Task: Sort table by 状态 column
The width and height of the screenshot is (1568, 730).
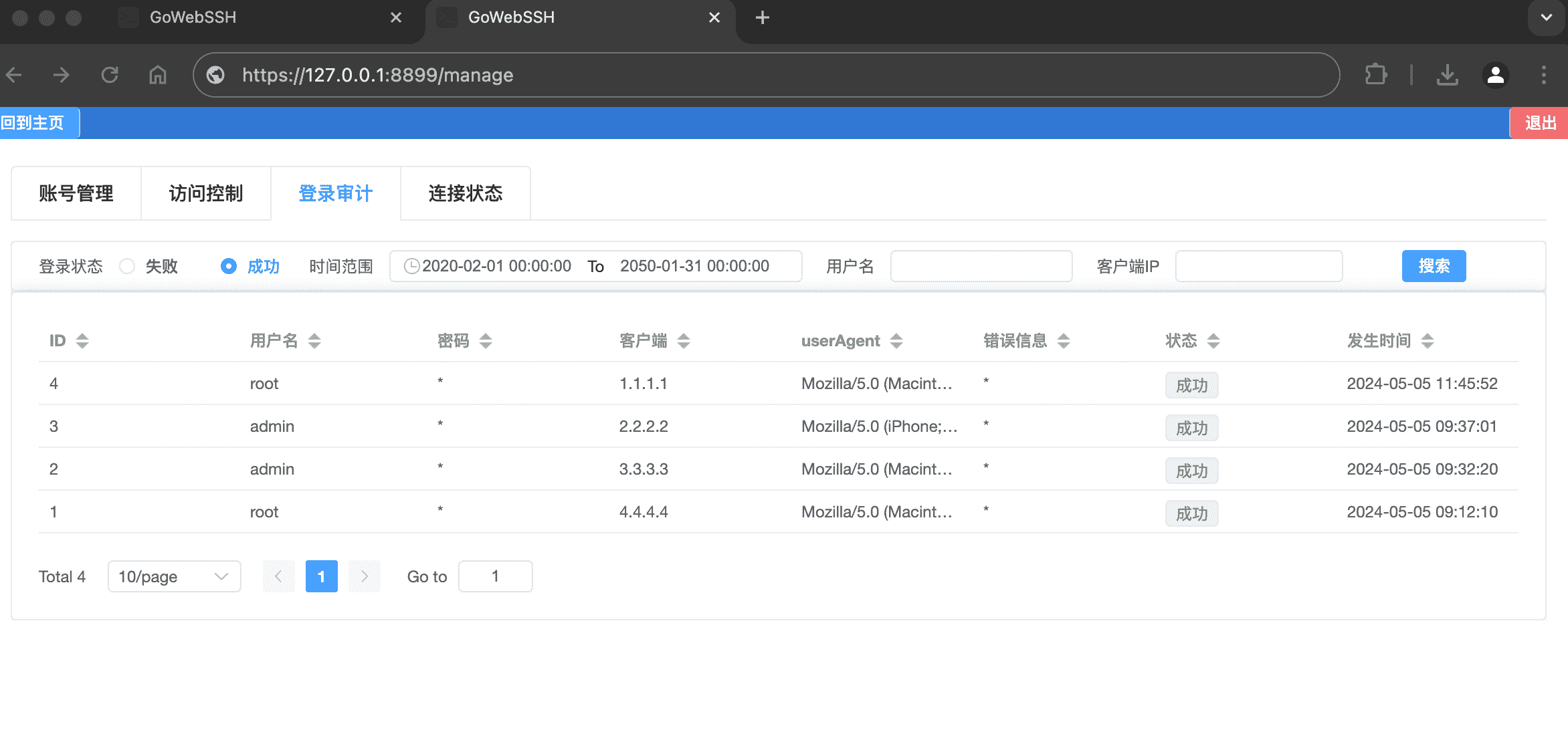Action: tap(1213, 341)
